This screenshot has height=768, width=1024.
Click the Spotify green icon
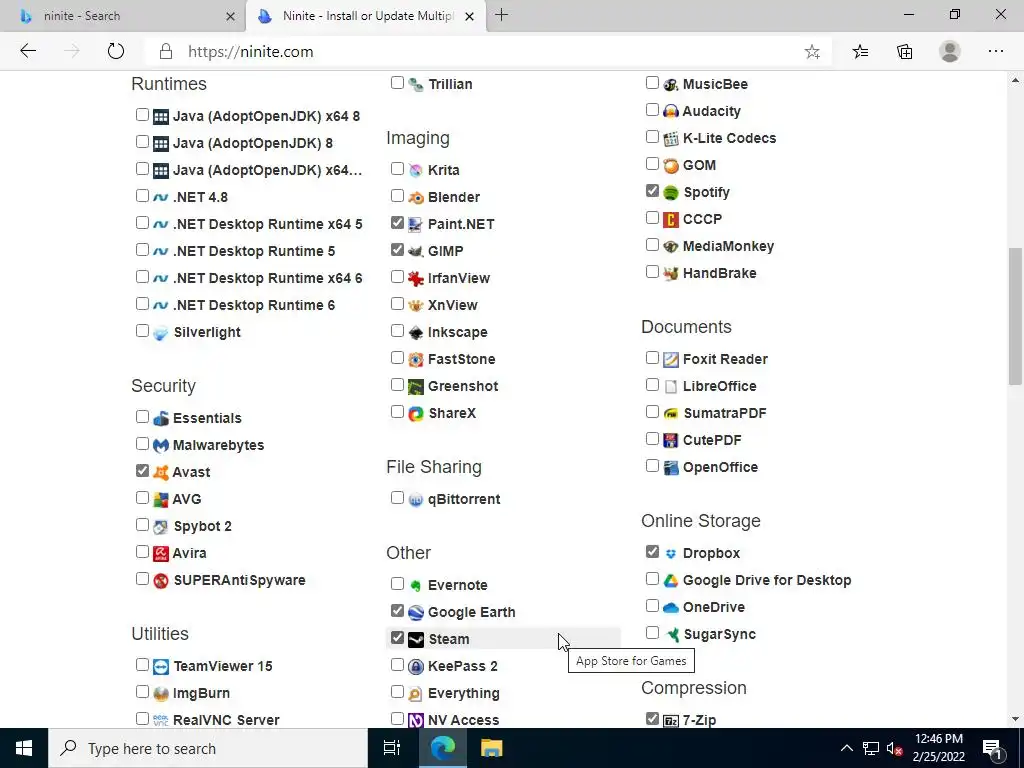click(x=671, y=193)
